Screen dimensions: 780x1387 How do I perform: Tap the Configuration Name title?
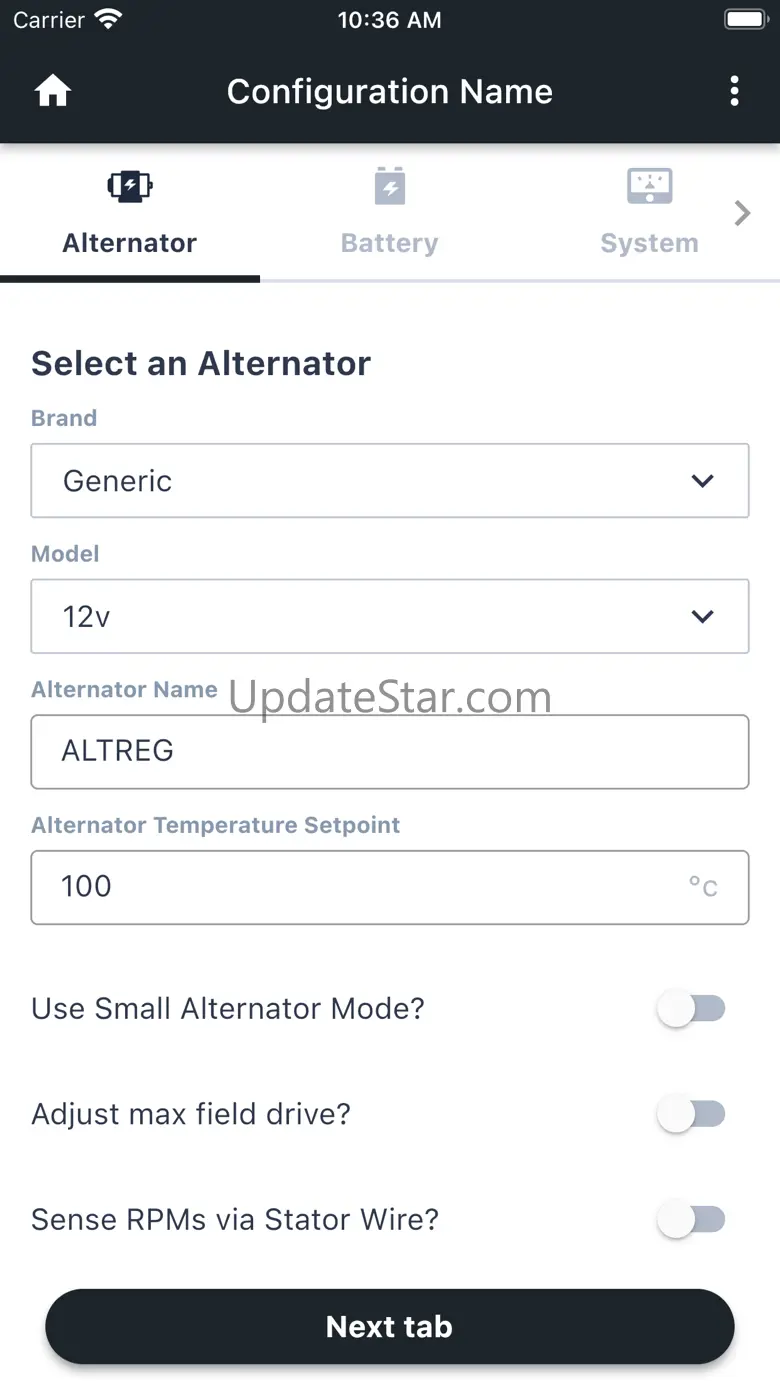(390, 92)
